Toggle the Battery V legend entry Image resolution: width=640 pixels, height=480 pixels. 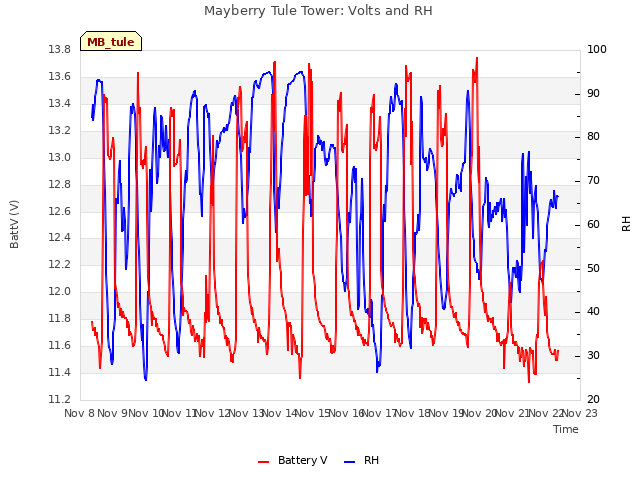(292, 460)
